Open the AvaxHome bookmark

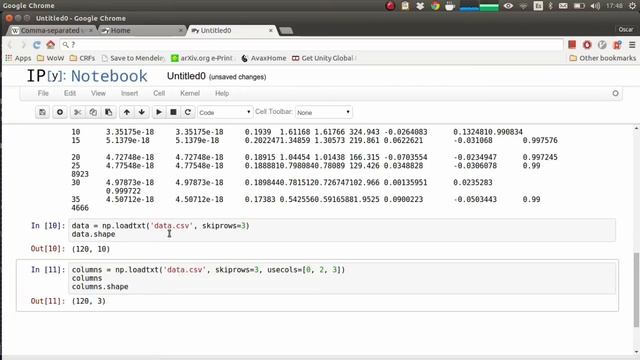pos(264,58)
